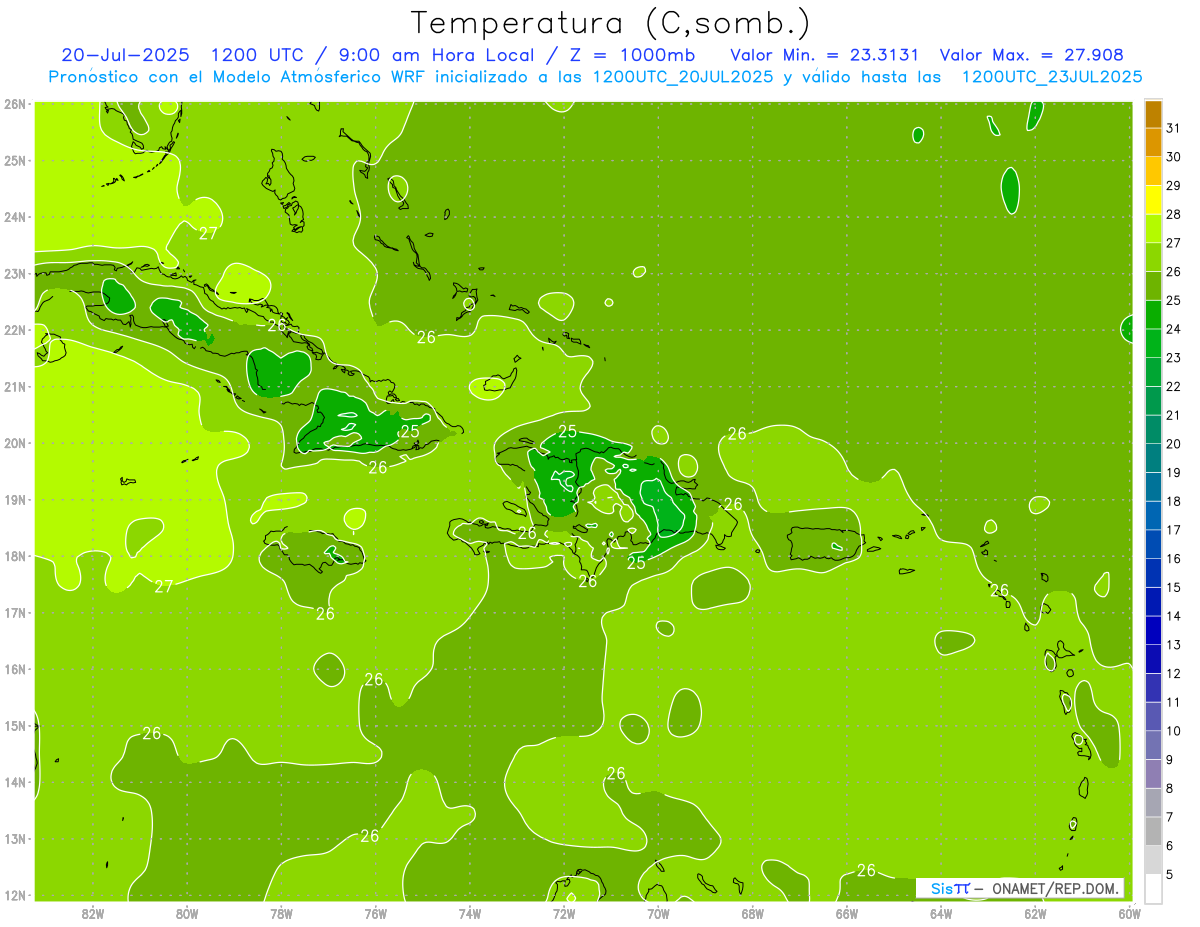Click the 80W longitude axis label

click(187, 913)
